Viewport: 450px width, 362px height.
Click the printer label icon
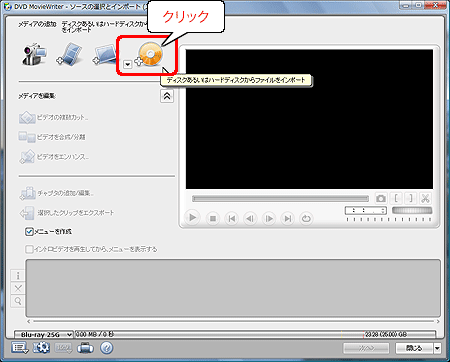click(x=85, y=348)
